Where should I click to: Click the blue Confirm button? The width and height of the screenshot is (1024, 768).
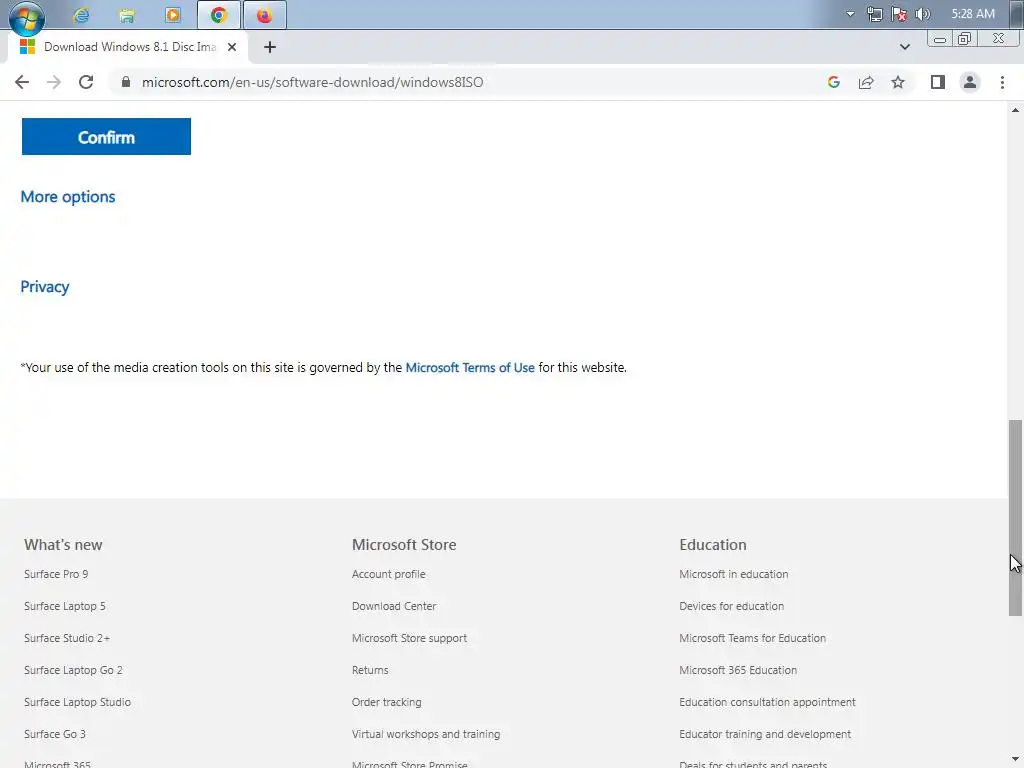coord(106,136)
